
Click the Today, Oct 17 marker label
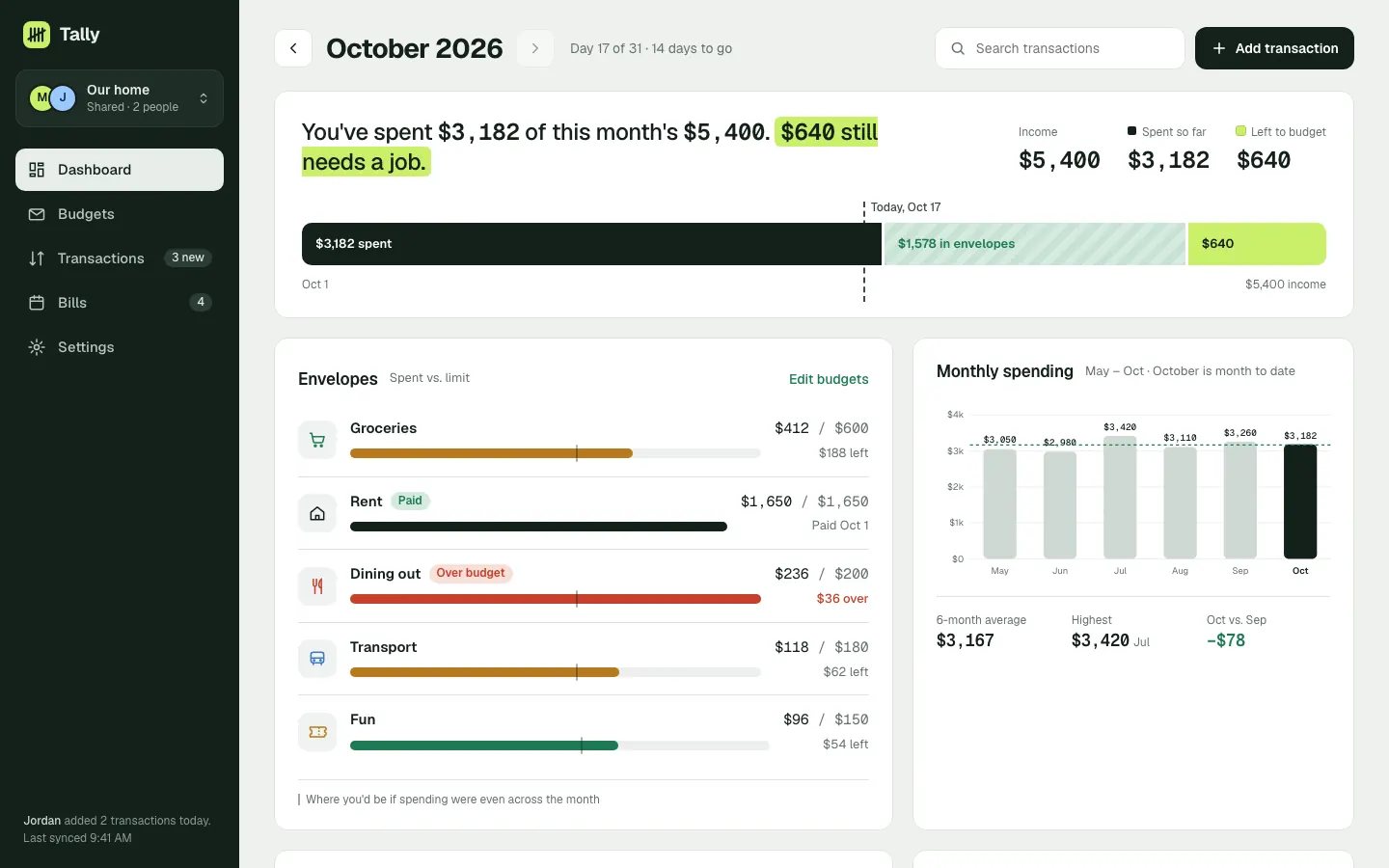(906, 207)
